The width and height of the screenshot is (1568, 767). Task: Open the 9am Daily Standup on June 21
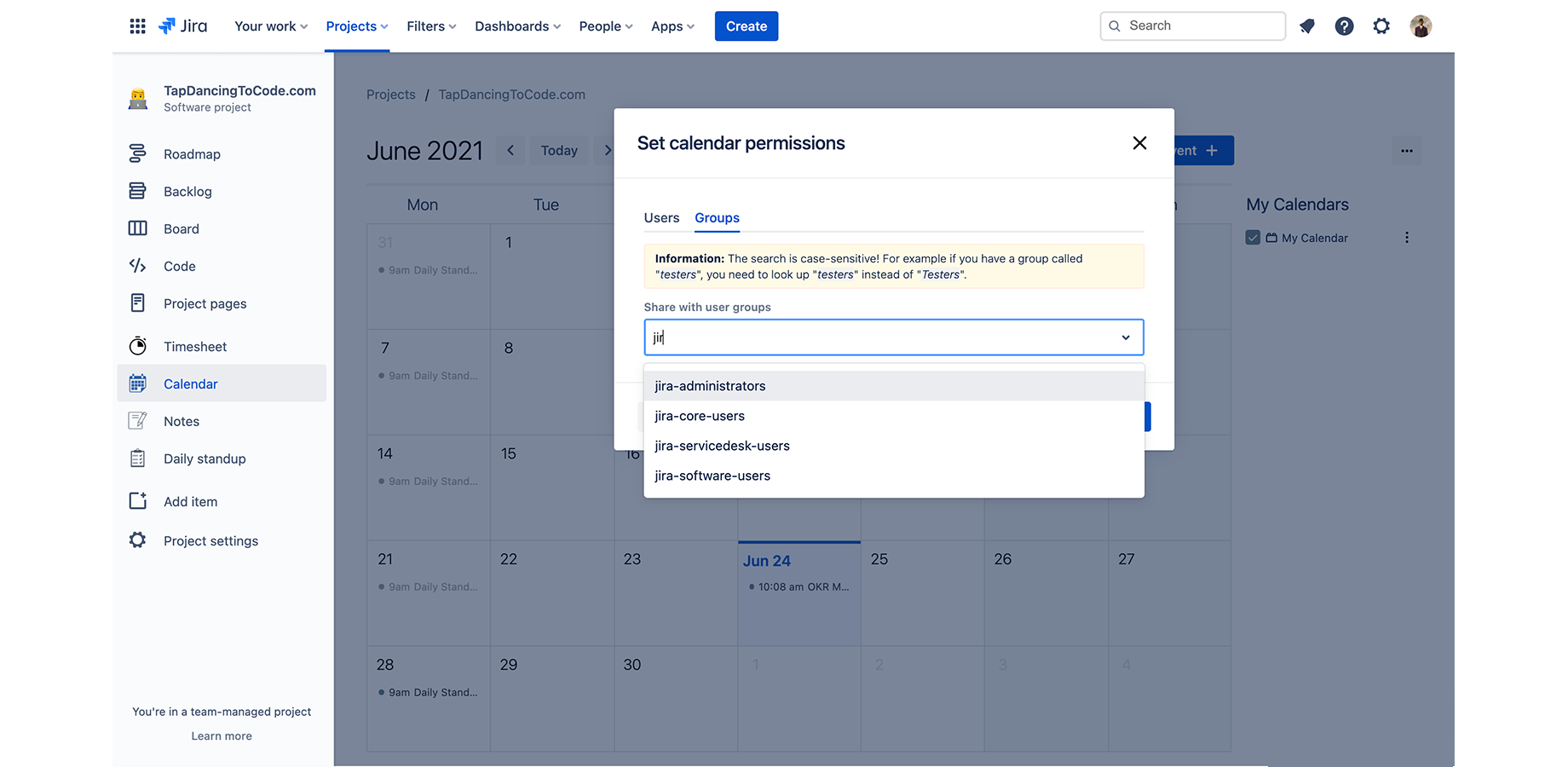pos(429,587)
